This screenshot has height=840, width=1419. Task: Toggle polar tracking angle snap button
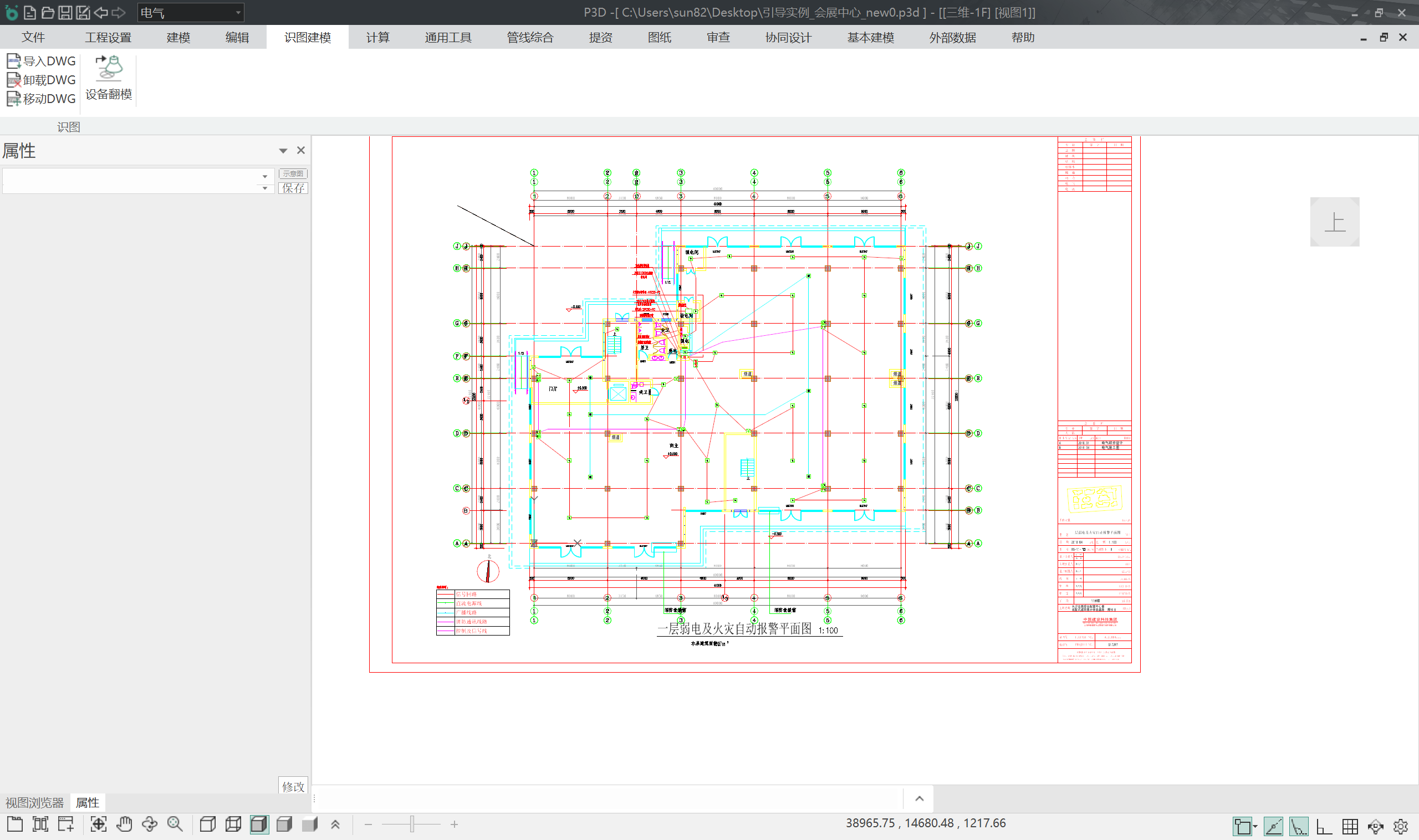coord(1299,826)
